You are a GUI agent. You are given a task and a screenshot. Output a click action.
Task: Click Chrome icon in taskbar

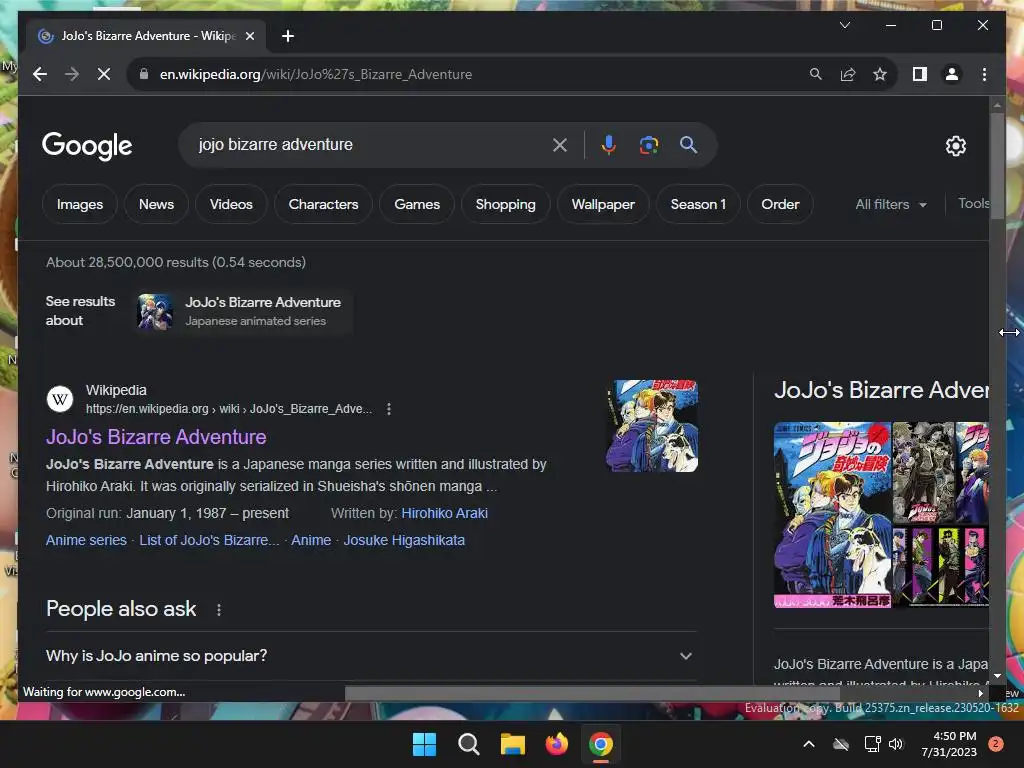[x=601, y=744]
